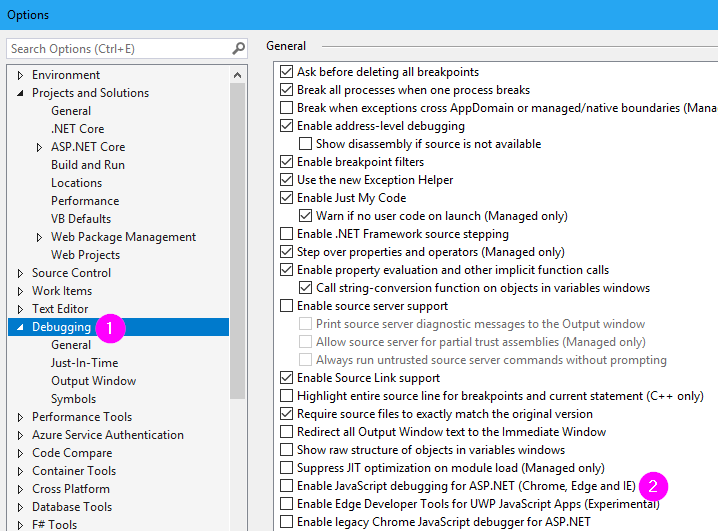Click the search magnifier icon

pyautogui.click(x=238, y=48)
